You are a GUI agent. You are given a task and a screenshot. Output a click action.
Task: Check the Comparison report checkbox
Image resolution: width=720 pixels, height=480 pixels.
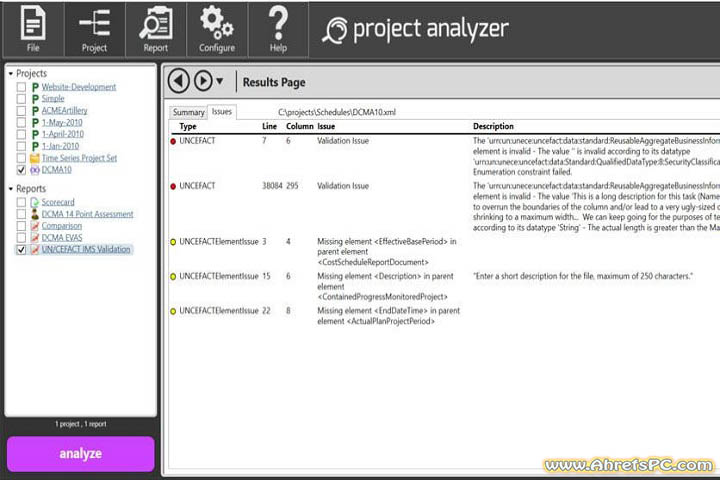coord(21,226)
